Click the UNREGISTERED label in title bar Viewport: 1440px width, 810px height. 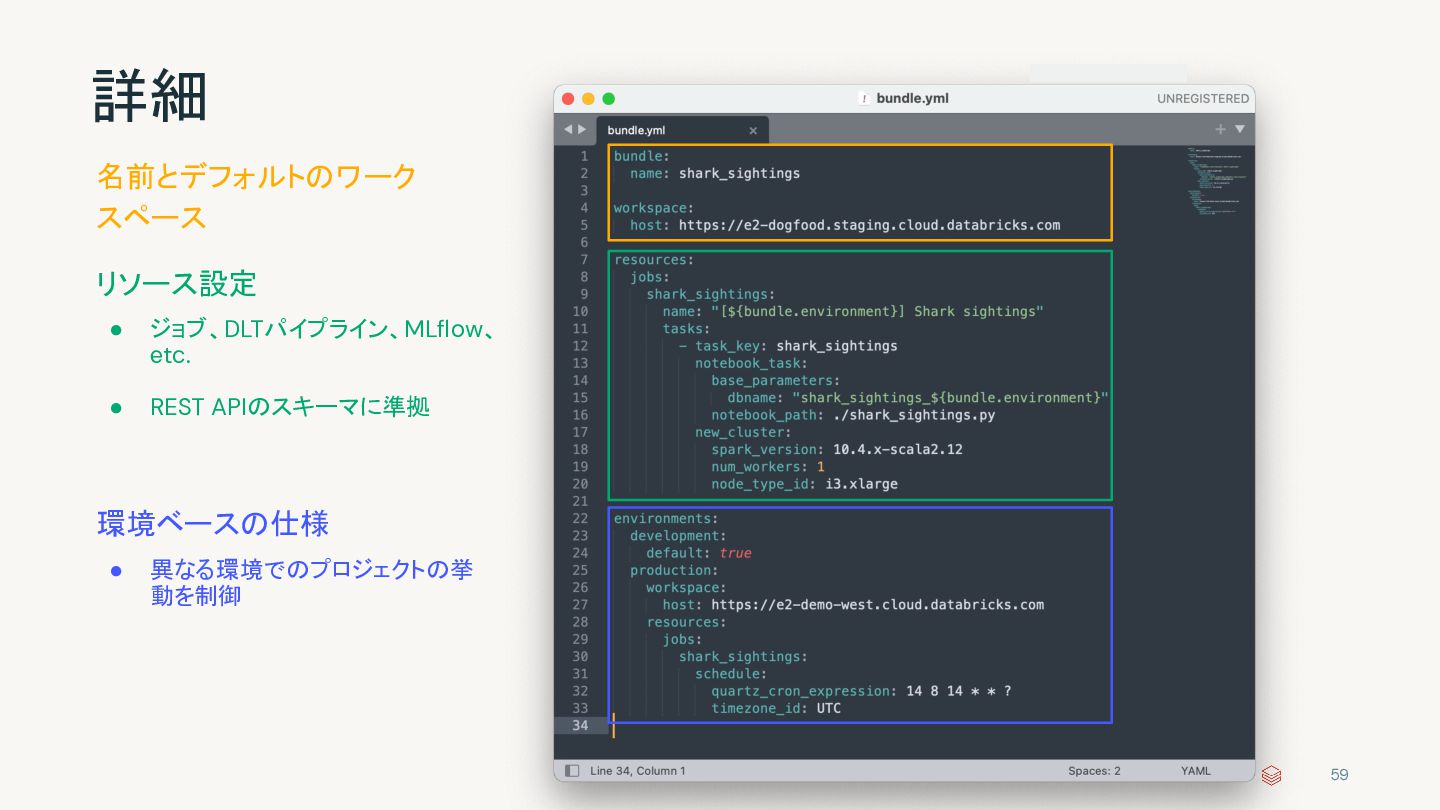pos(1203,99)
